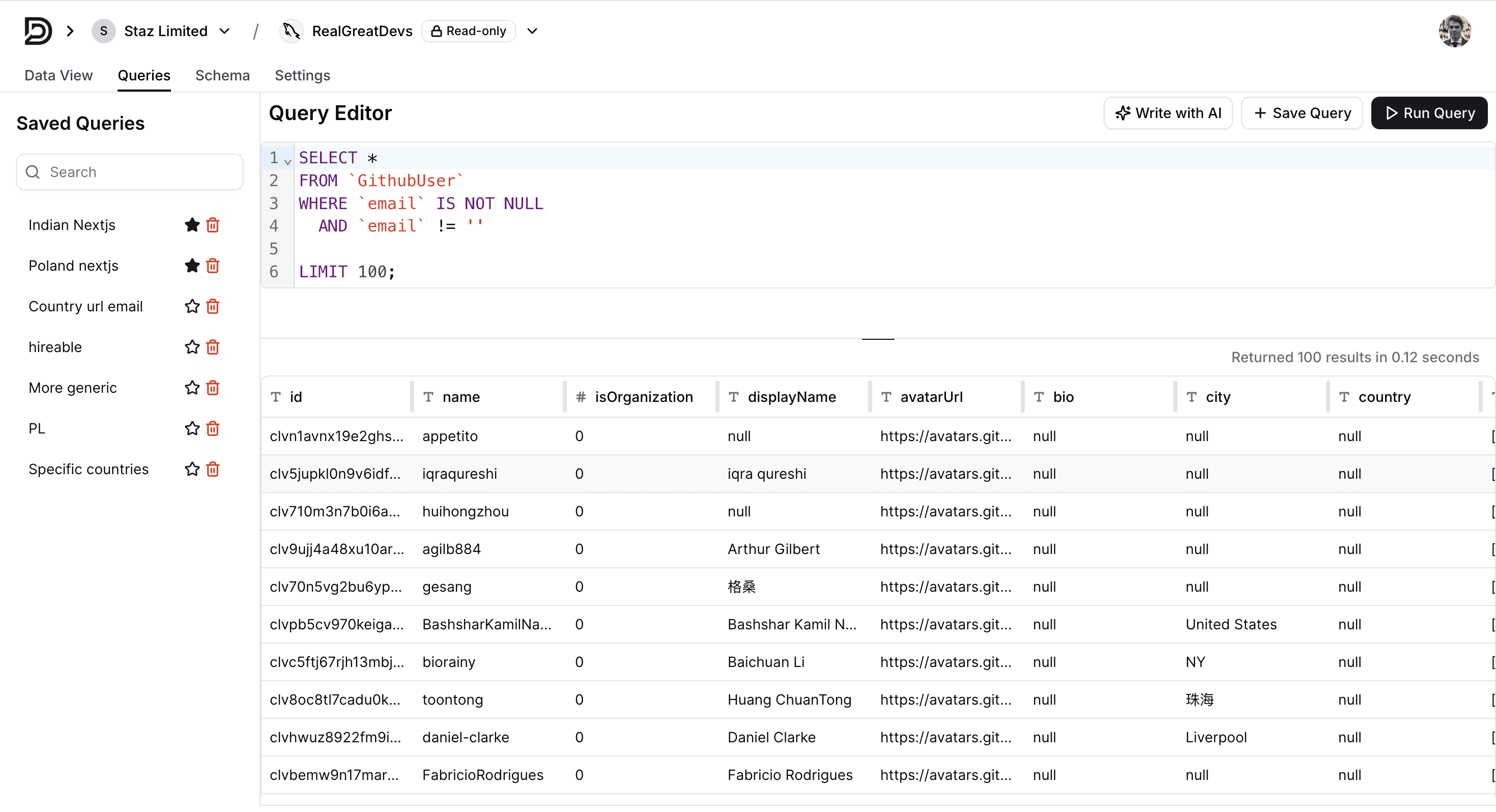The height and width of the screenshot is (812, 1496).
Task: Toggle favorite star for More generic
Action: pos(192,387)
